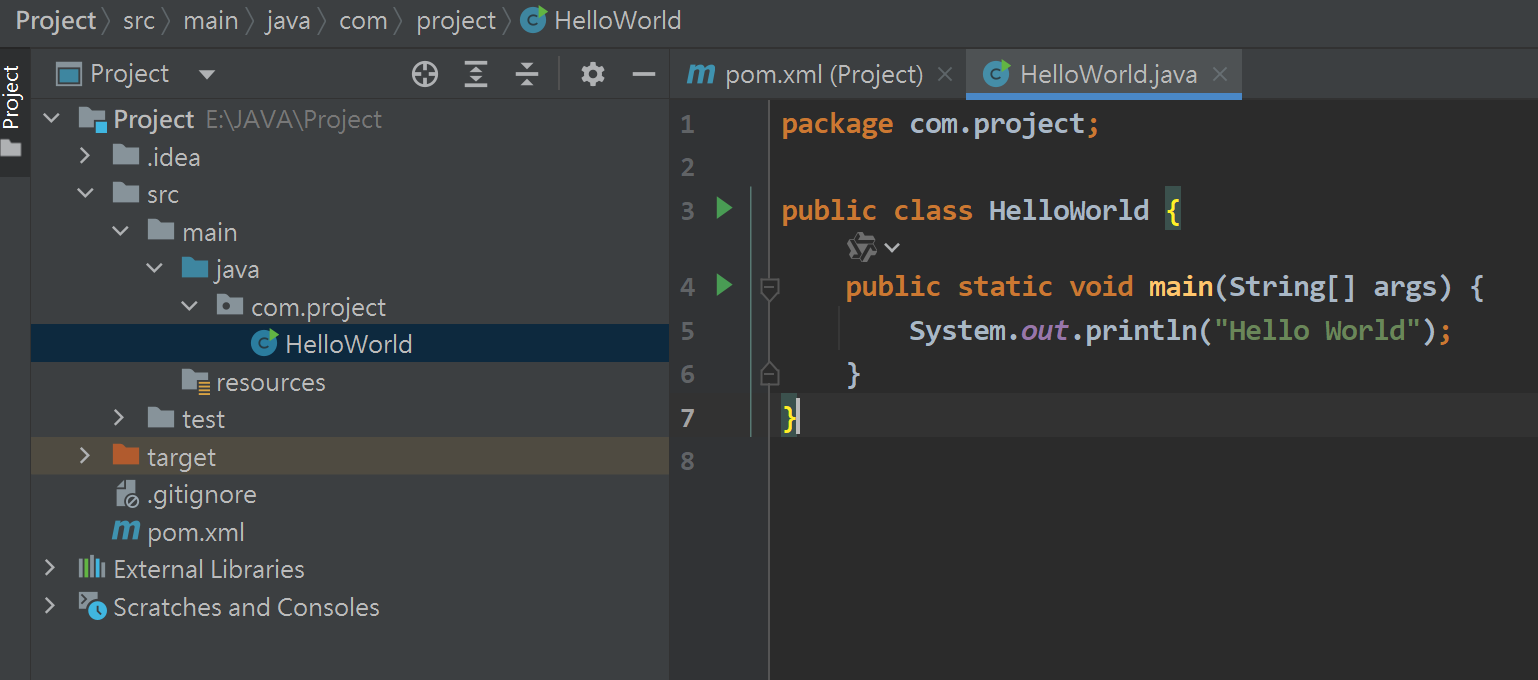Collapse the Project root node
The image size is (1538, 680).
coord(50,119)
